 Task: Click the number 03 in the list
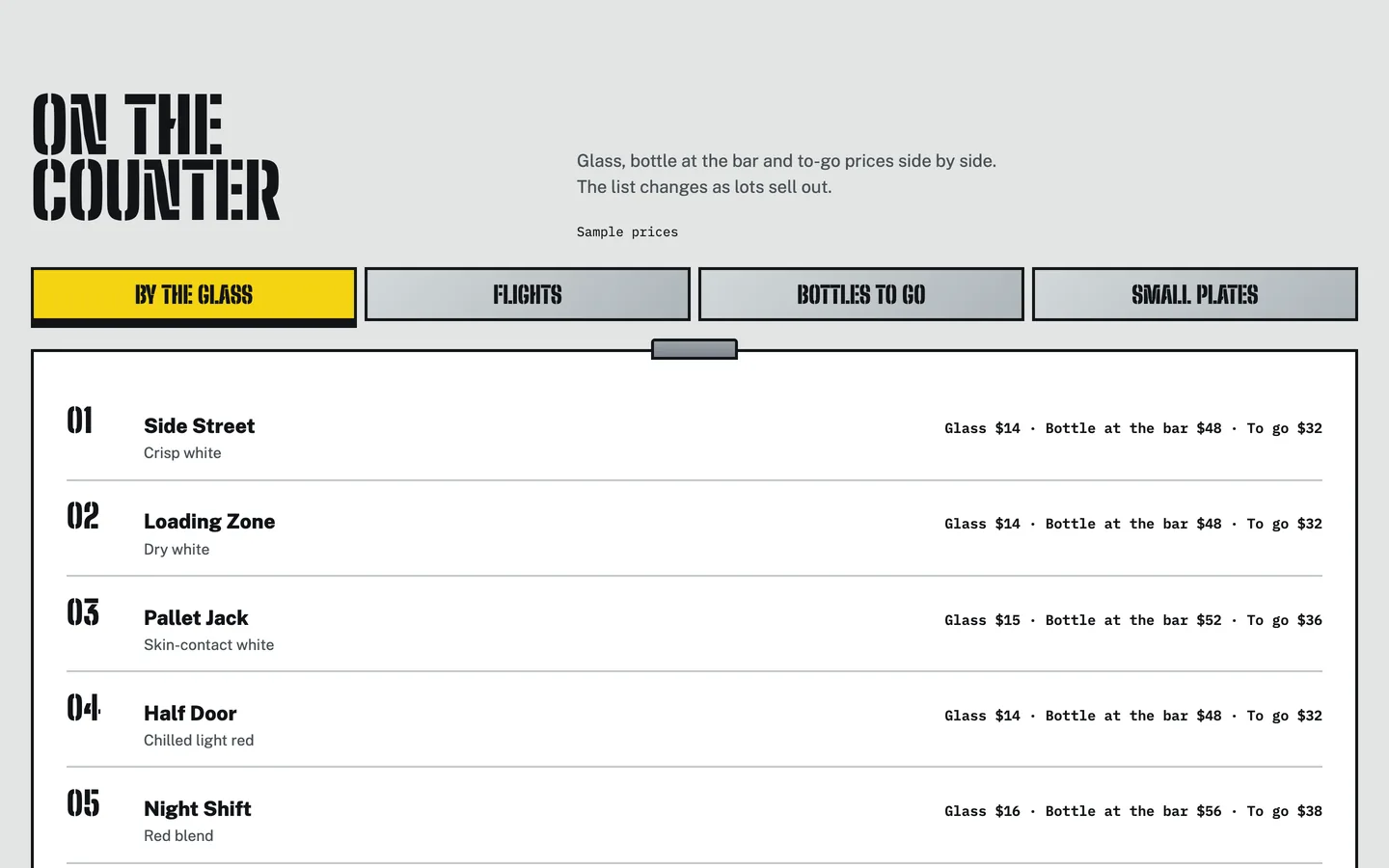click(83, 612)
